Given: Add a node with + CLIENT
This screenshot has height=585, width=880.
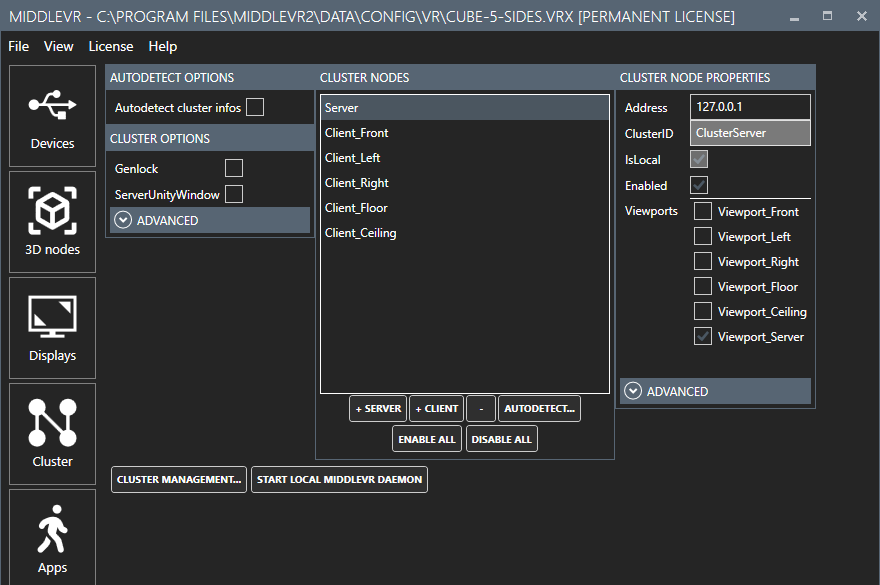Looking at the screenshot, I should coord(437,408).
